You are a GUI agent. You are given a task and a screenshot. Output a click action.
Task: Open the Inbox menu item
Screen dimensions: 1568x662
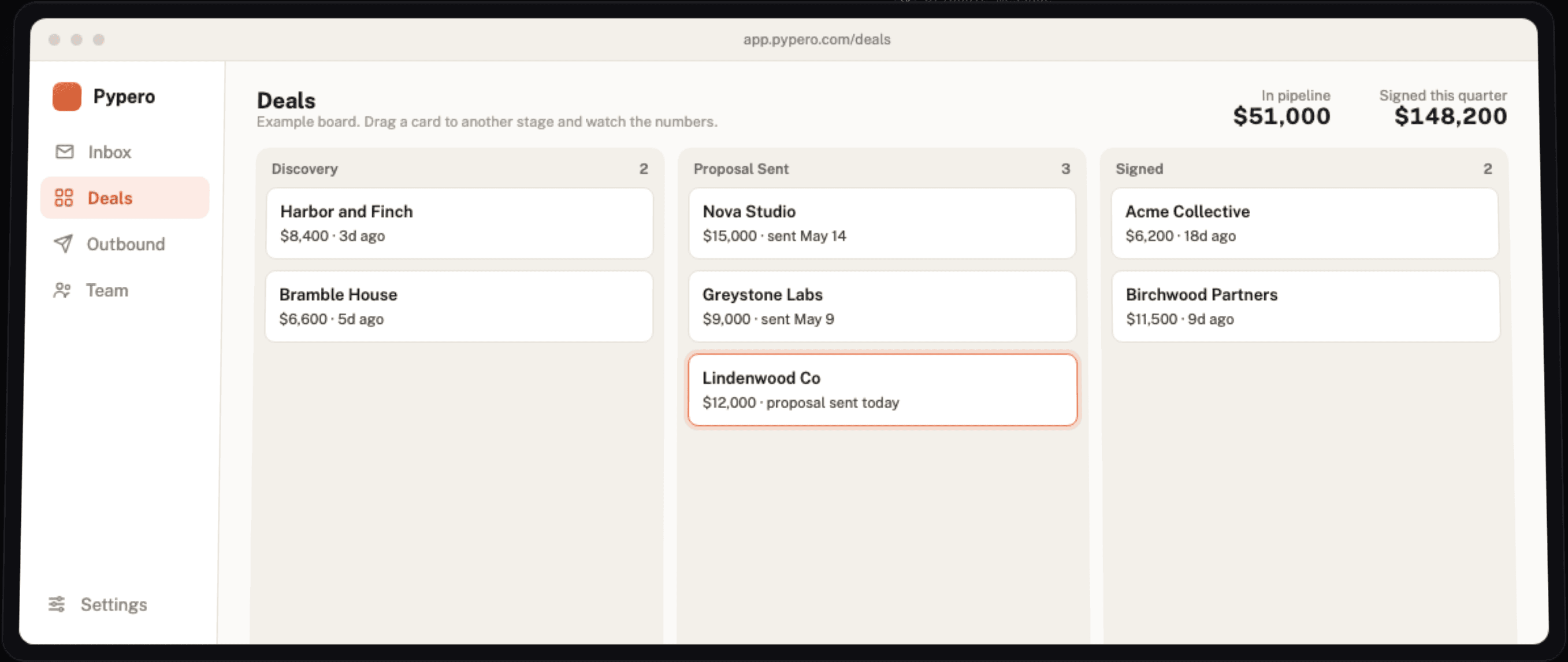tap(125, 152)
